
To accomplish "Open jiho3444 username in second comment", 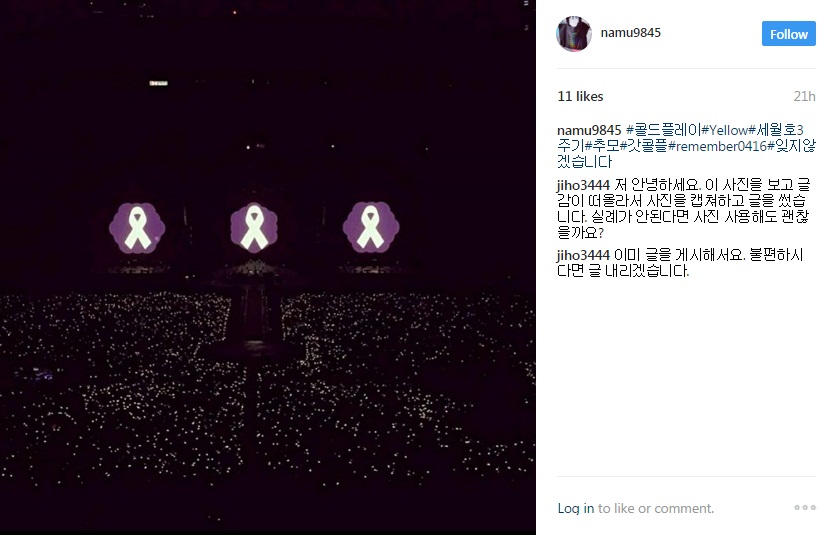I will pos(583,255).
